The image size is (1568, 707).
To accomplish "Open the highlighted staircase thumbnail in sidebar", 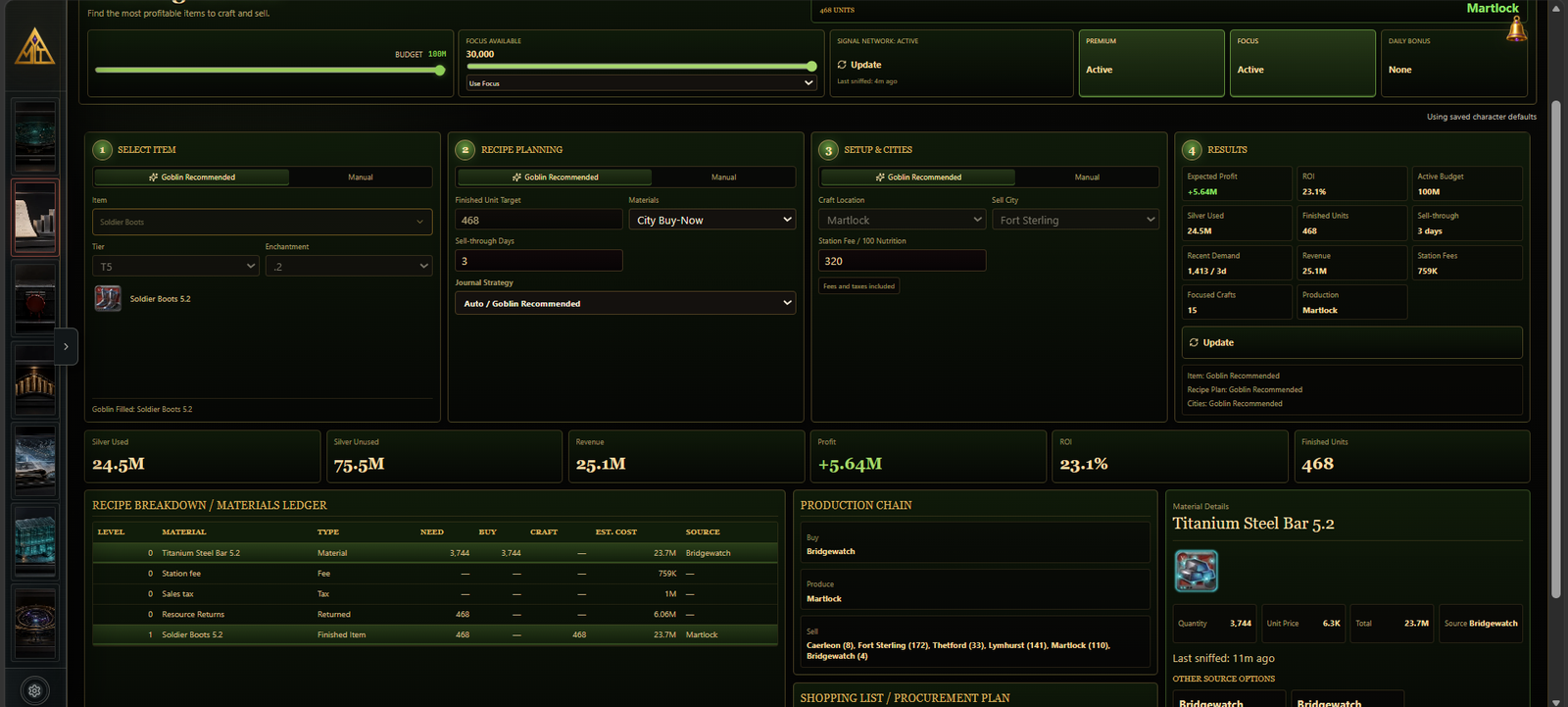I will pyautogui.click(x=35, y=217).
